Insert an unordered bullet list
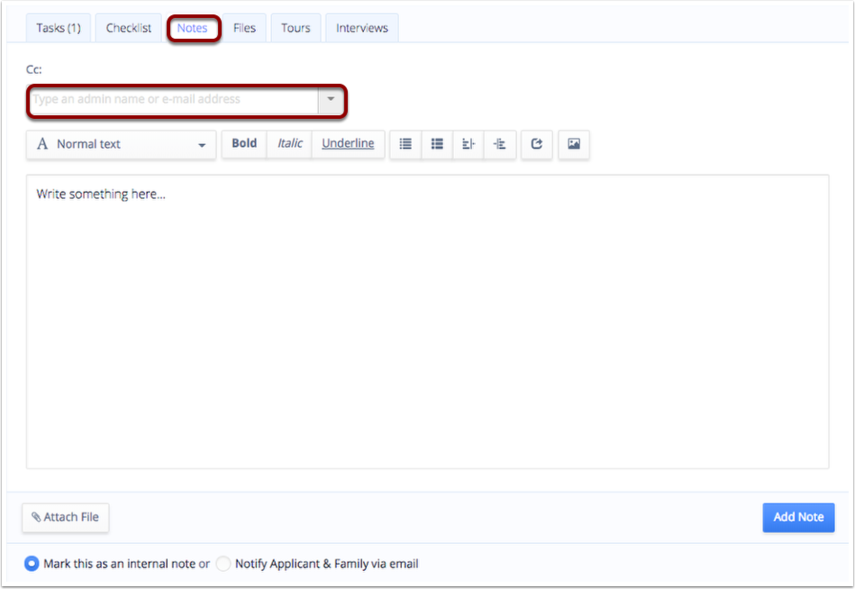The image size is (855, 589). [406, 144]
